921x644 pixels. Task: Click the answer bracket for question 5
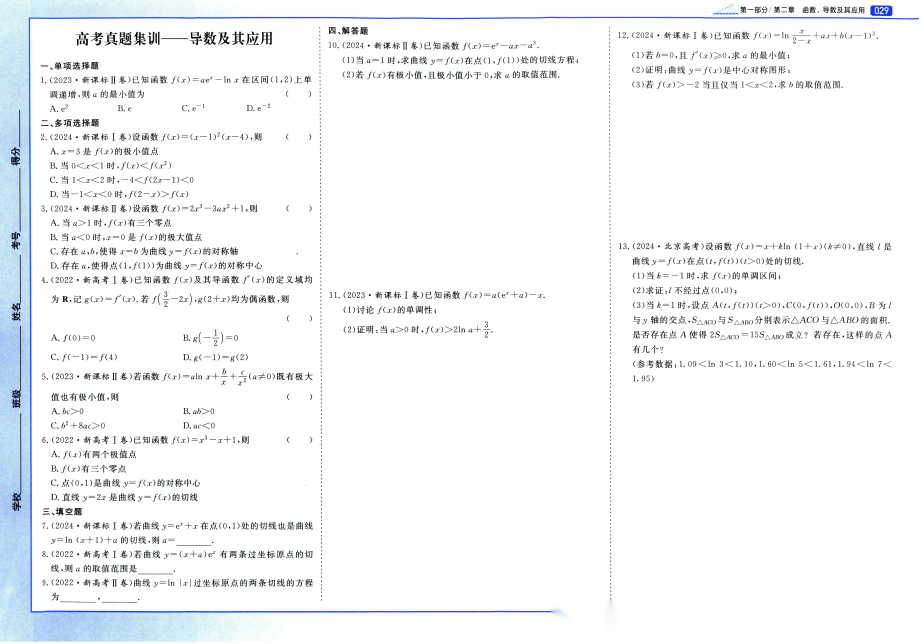[x=298, y=397]
